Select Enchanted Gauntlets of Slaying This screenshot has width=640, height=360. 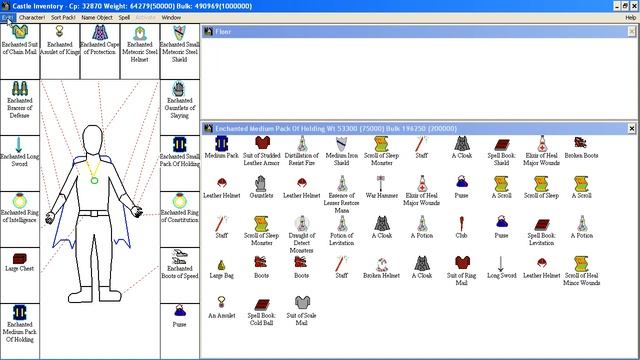(180, 107)
